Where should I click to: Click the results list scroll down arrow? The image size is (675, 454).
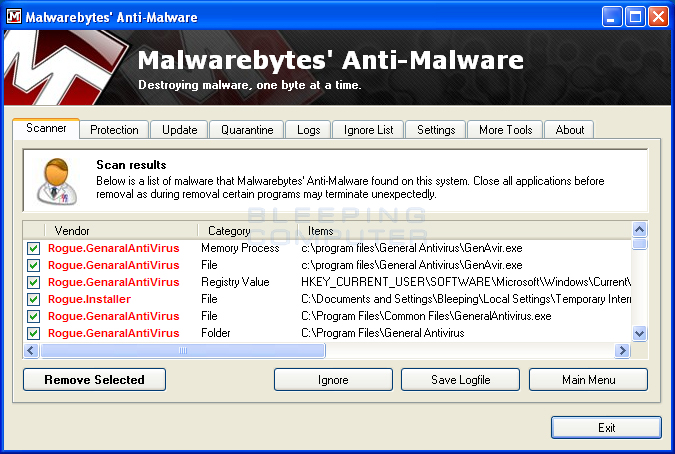coord(640,333)
